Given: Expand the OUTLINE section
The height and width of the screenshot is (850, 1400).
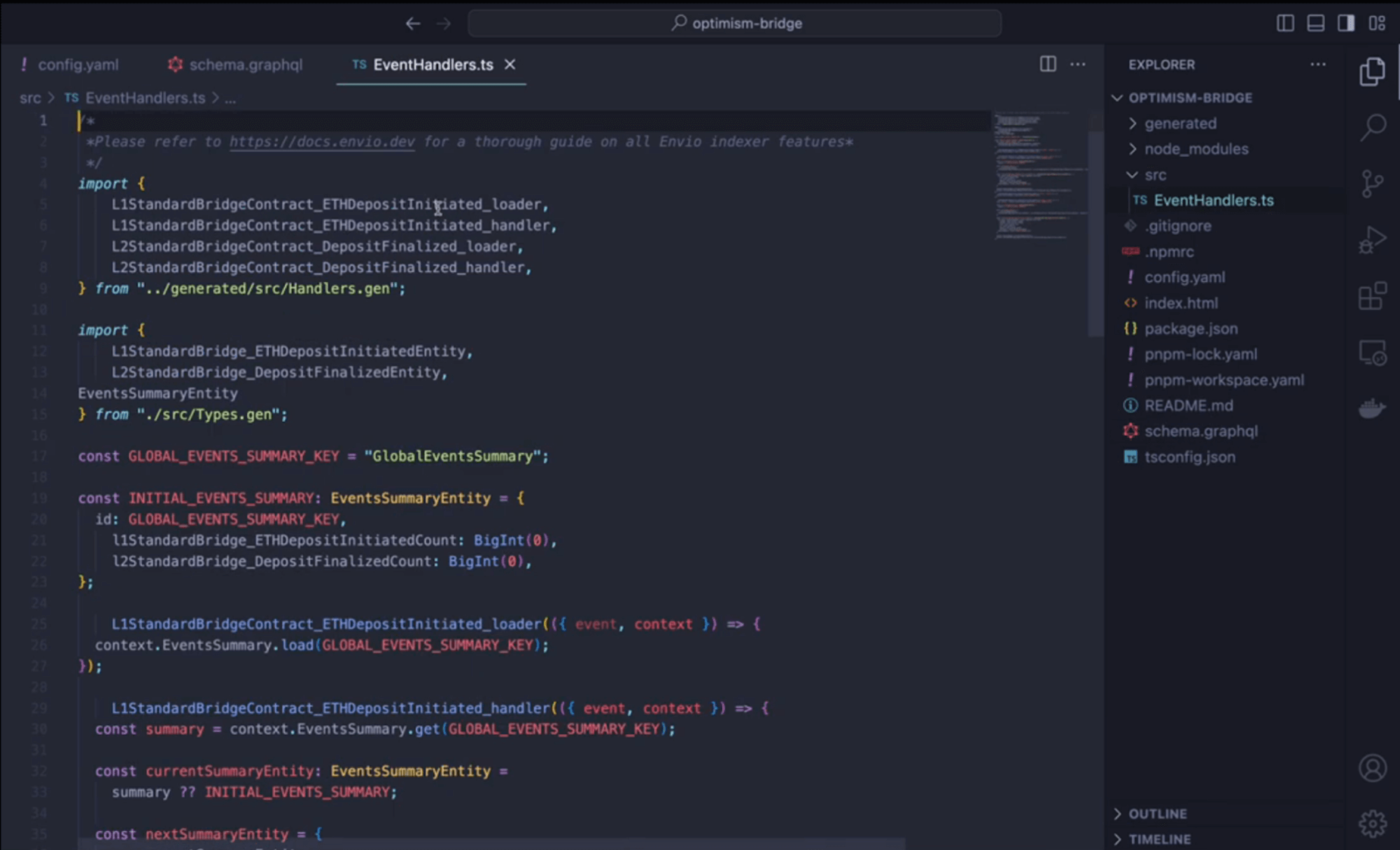Looking at the screenshot, I should 1157,814.
